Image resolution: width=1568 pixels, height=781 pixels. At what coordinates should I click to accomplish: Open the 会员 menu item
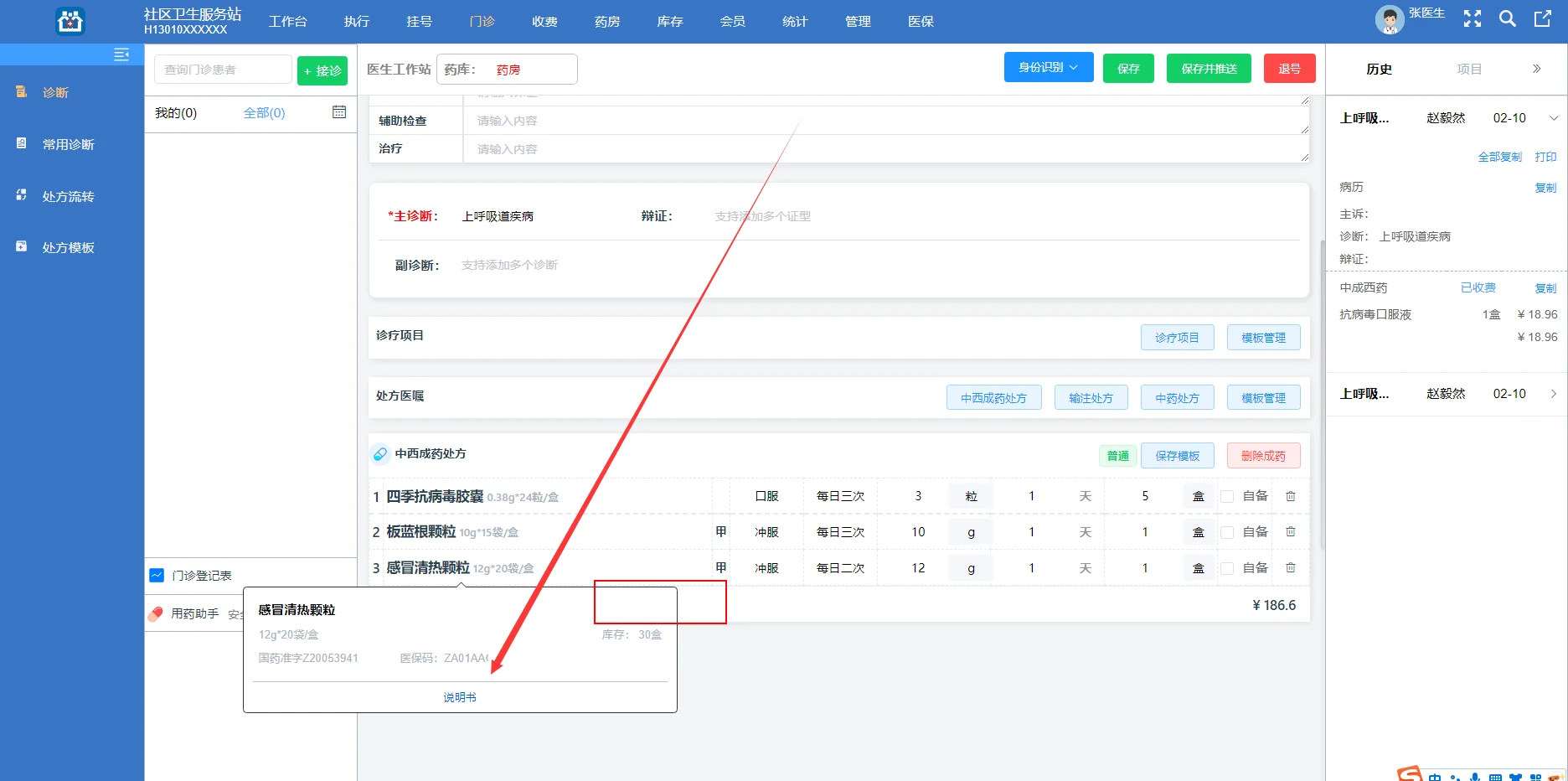pos(731,21)
